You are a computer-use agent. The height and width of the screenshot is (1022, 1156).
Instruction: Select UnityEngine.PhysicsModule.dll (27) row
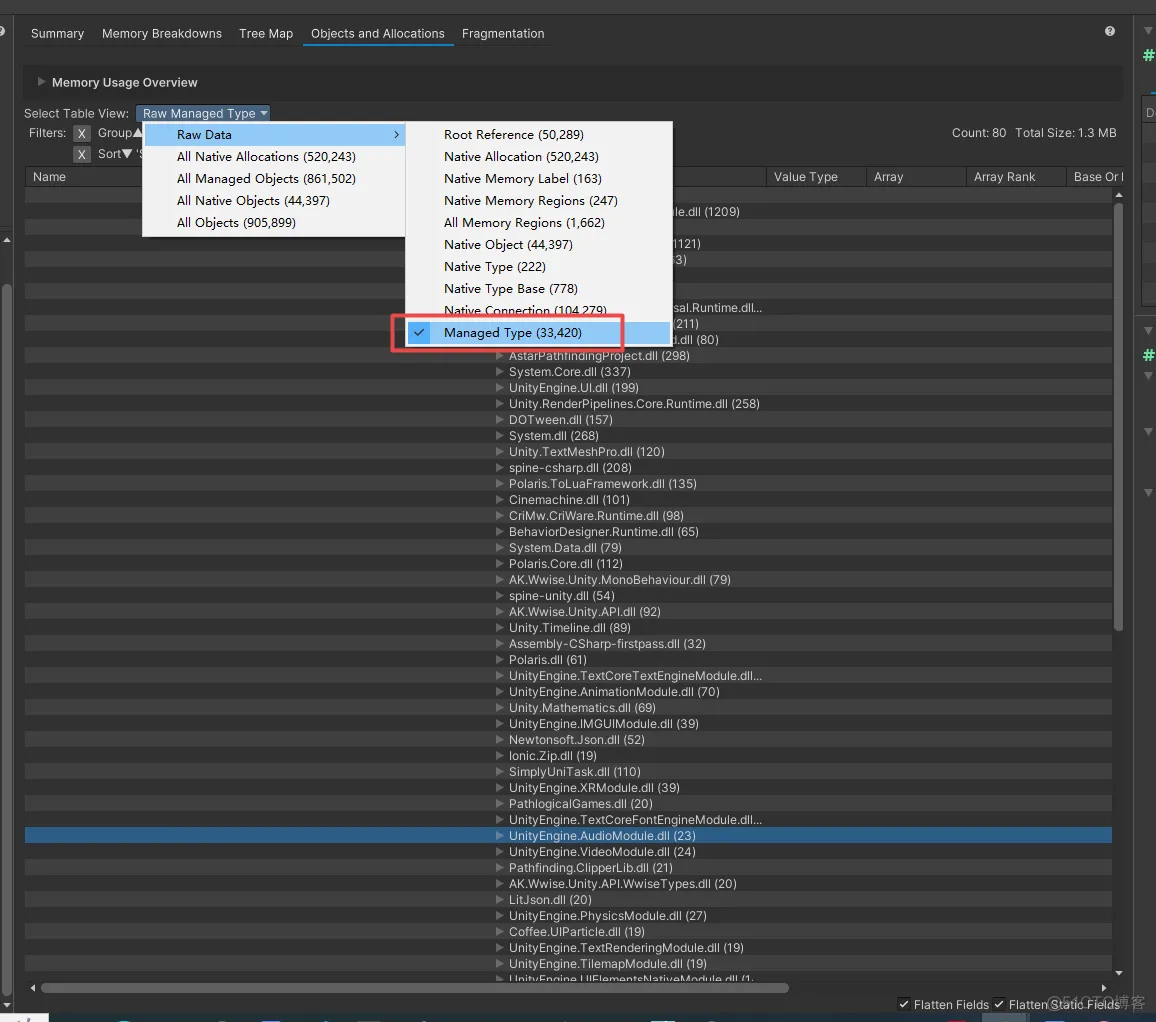point(568,916)
